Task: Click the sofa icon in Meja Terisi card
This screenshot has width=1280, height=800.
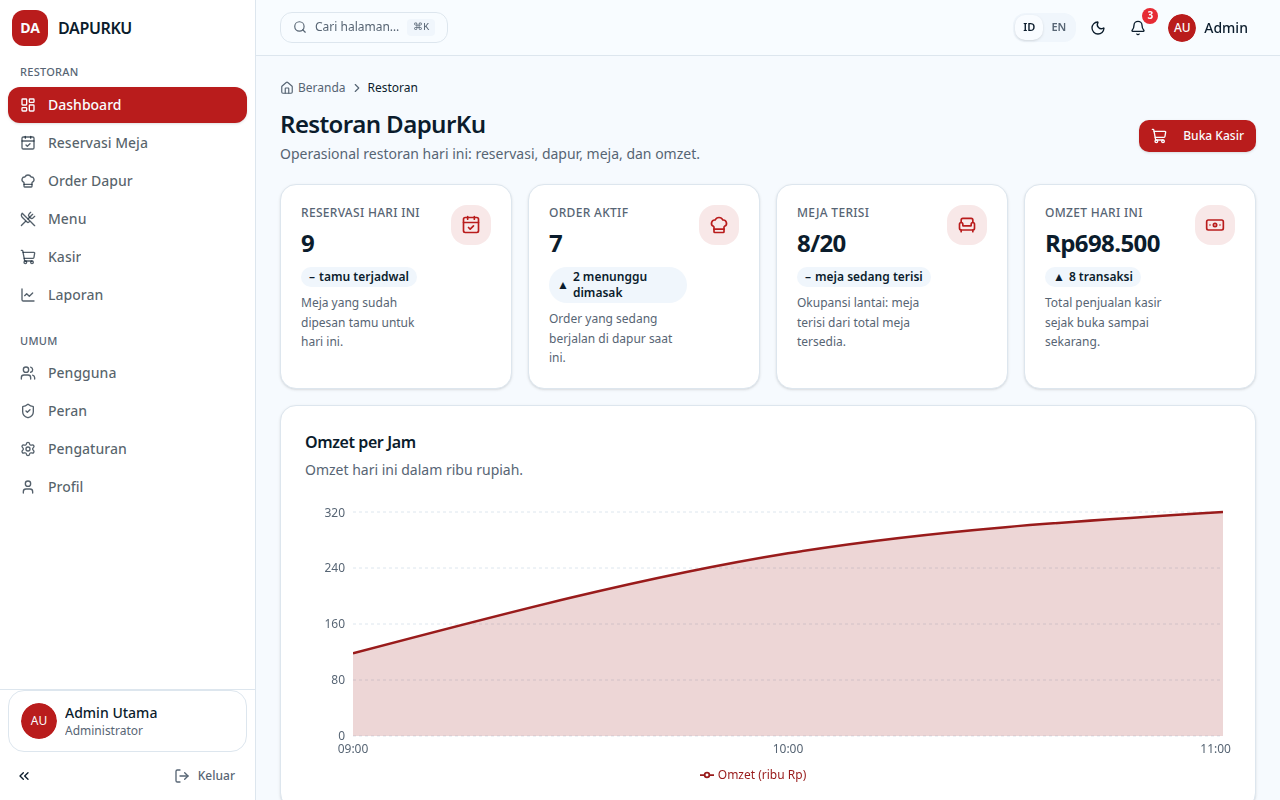Action: click(967, 225)
